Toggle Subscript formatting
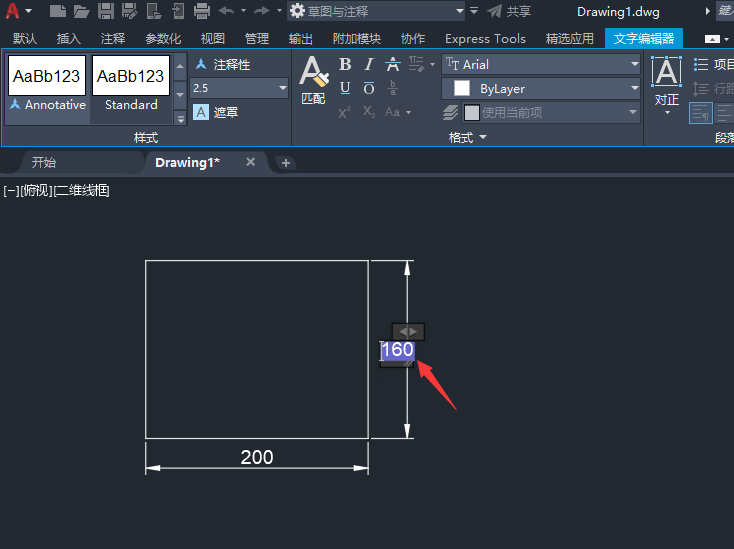 click(x=369, y=112)
